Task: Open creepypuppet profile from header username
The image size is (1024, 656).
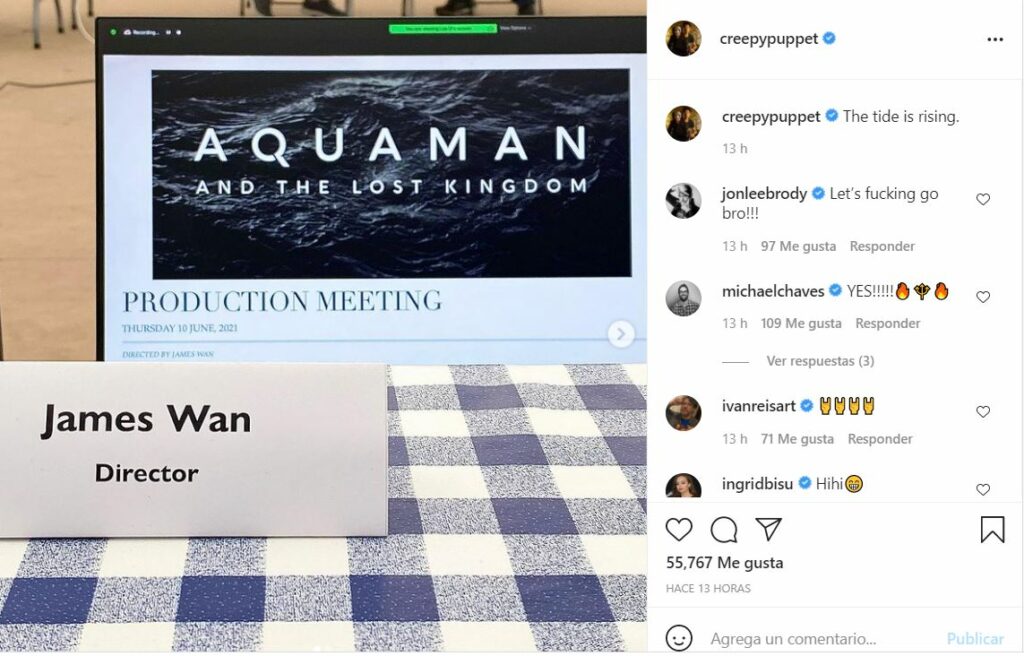Action: pos(769,39)
